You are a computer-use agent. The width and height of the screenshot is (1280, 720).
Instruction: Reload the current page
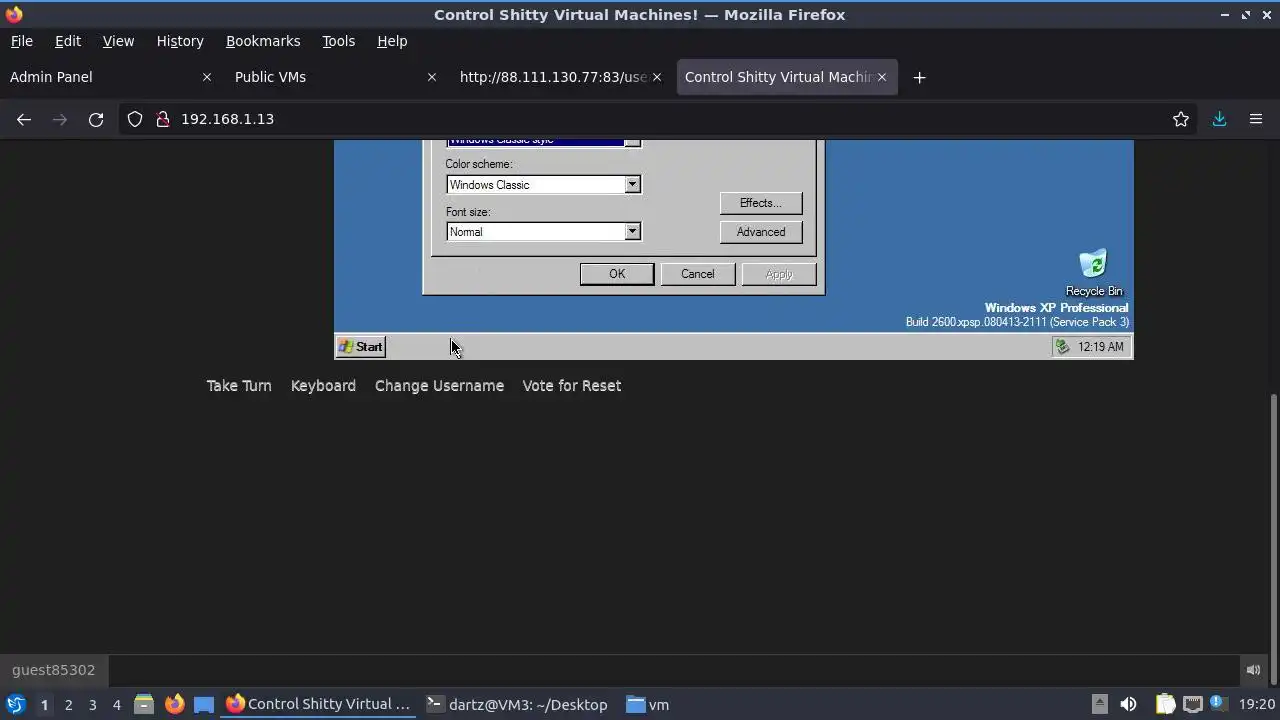[x=96, y=119]
